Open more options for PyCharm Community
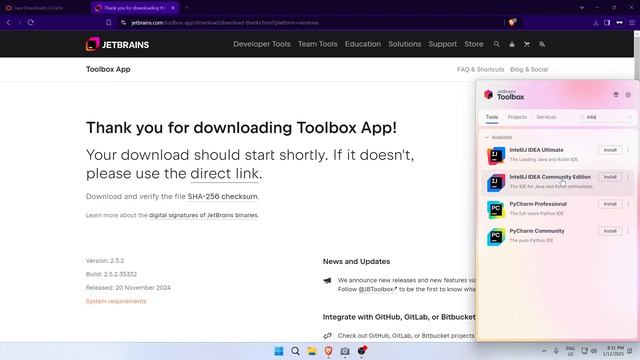The height and width of the screenshot is (360, 640). pyautogui.click(x=629, y=231)
